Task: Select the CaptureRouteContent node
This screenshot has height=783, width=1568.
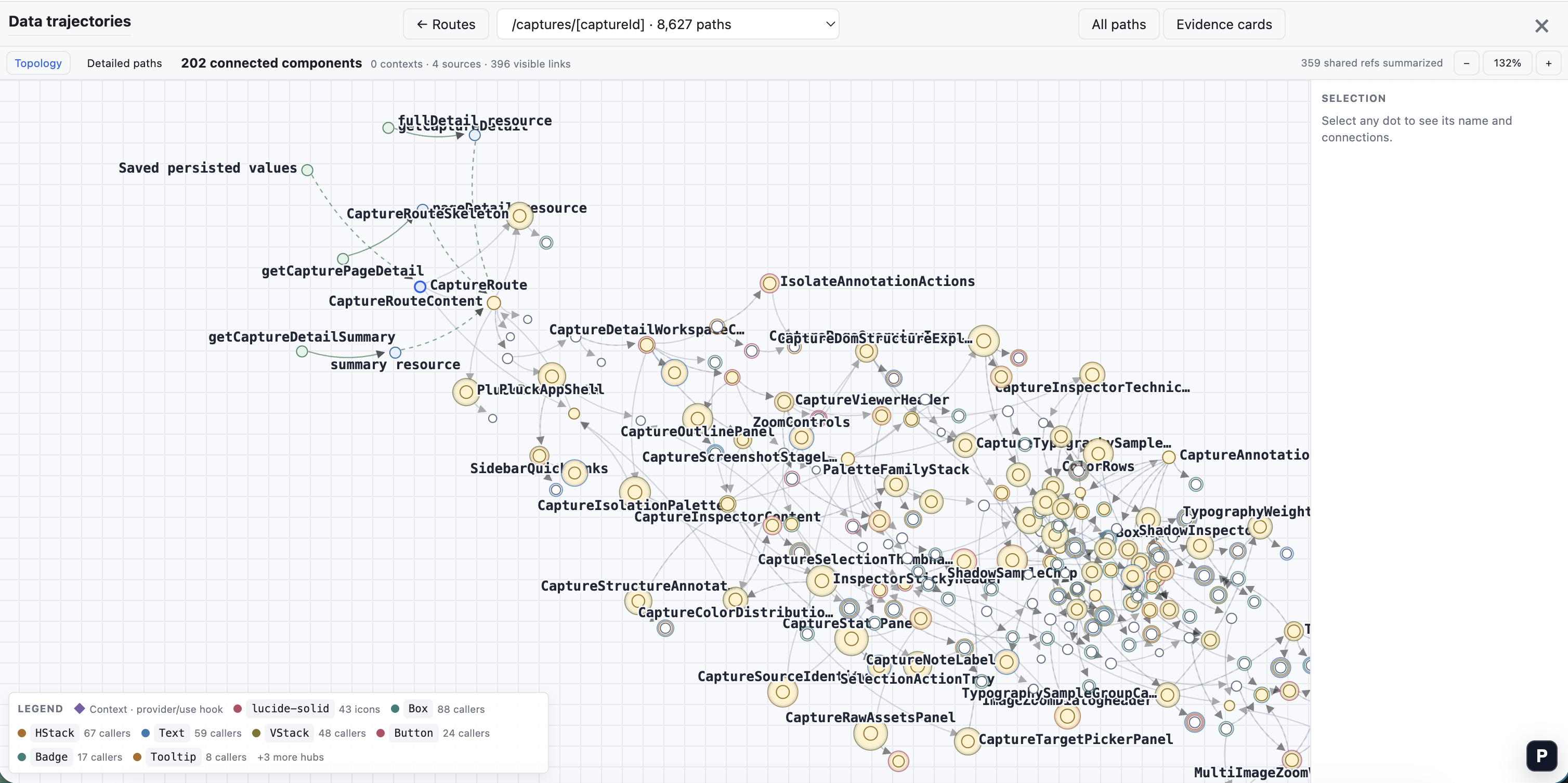Action: coord(494,303)
